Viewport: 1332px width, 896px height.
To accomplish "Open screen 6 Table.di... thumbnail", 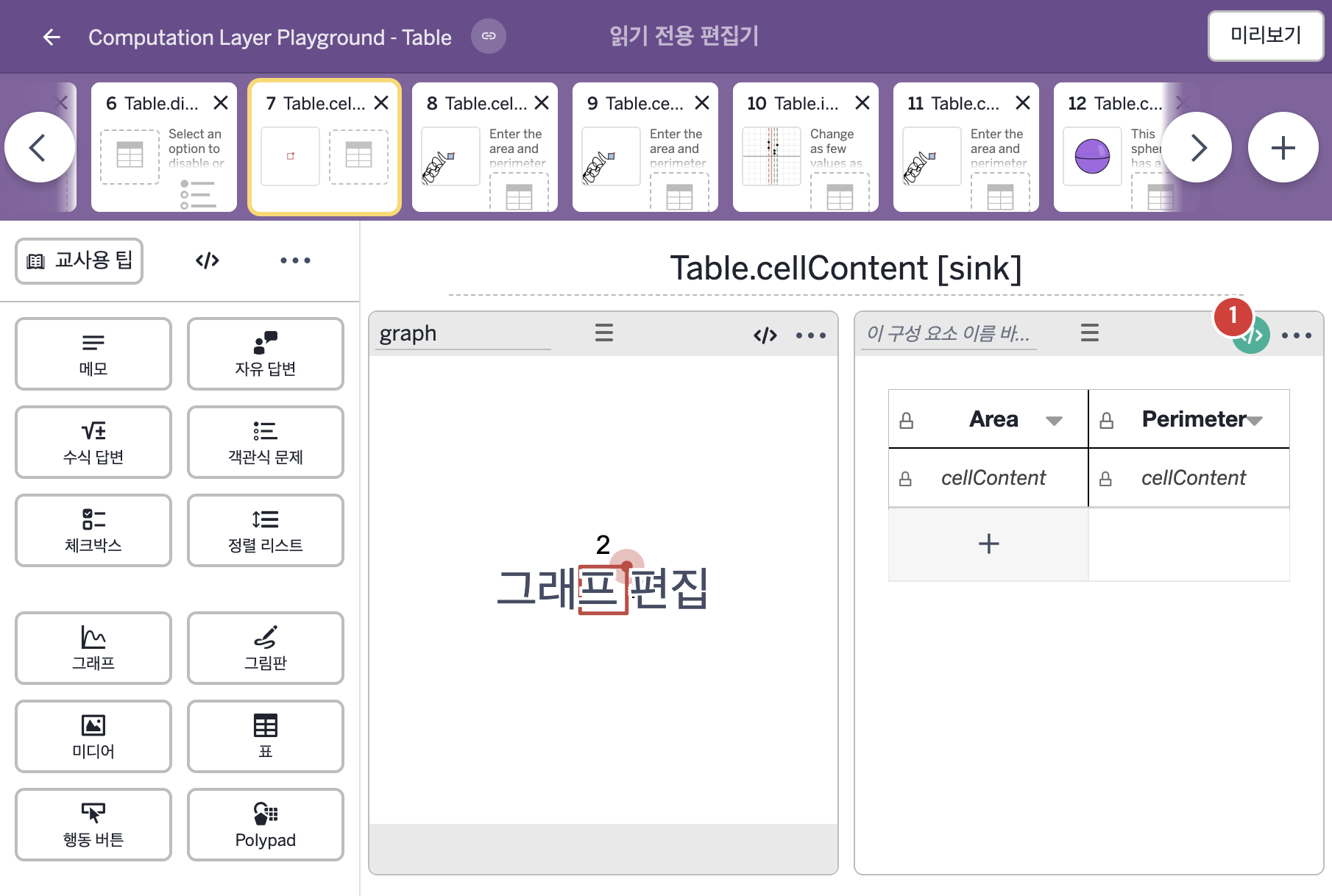I will point(164,147).
